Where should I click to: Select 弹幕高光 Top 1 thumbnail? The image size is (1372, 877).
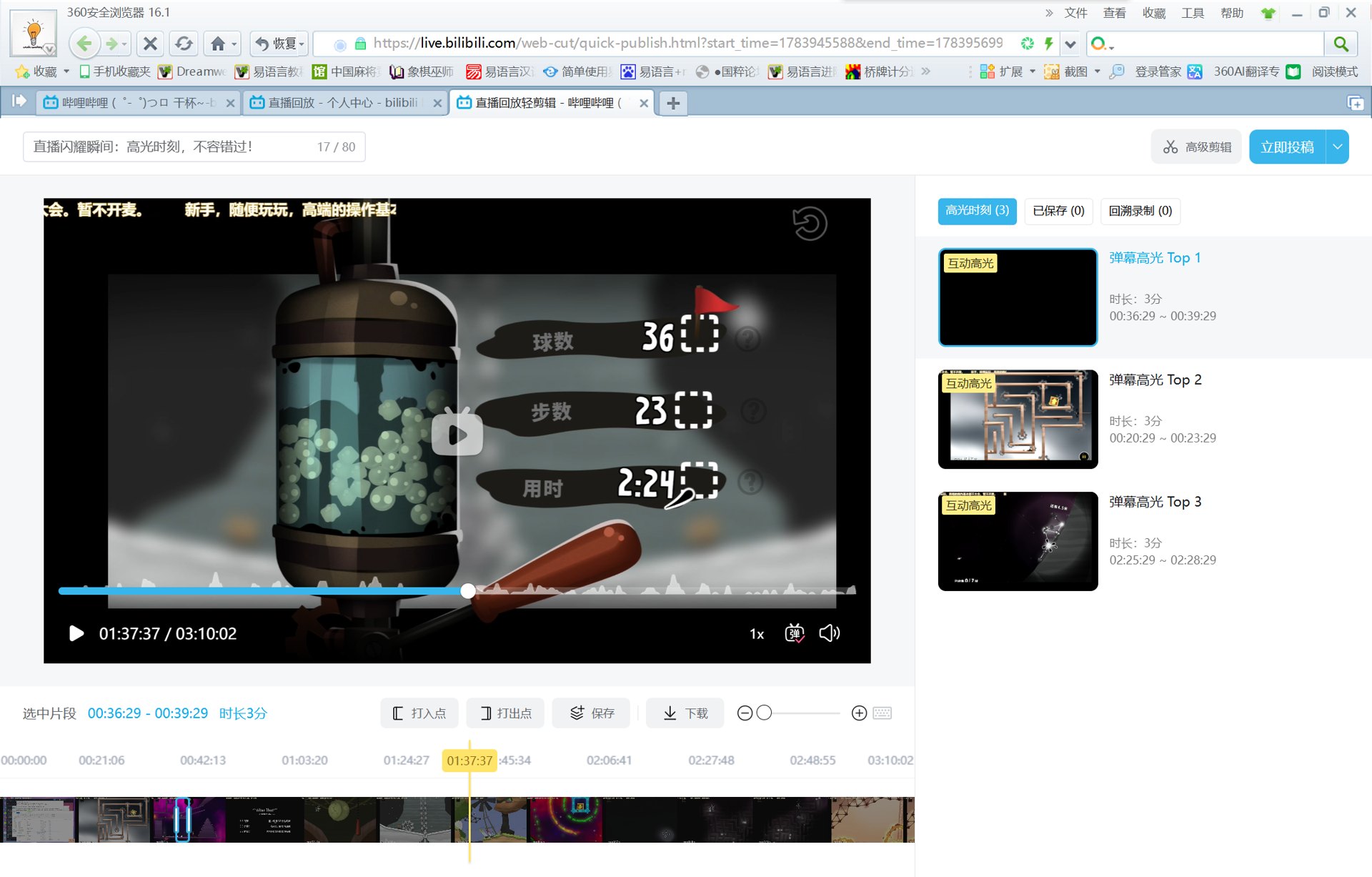click(x=1018, y=297)
